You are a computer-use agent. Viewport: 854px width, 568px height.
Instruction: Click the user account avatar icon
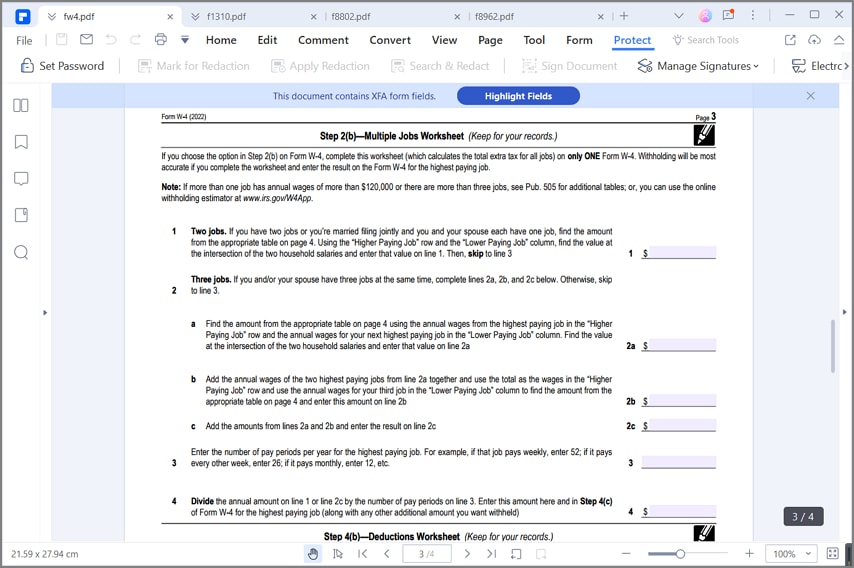[x=705, y=16]
